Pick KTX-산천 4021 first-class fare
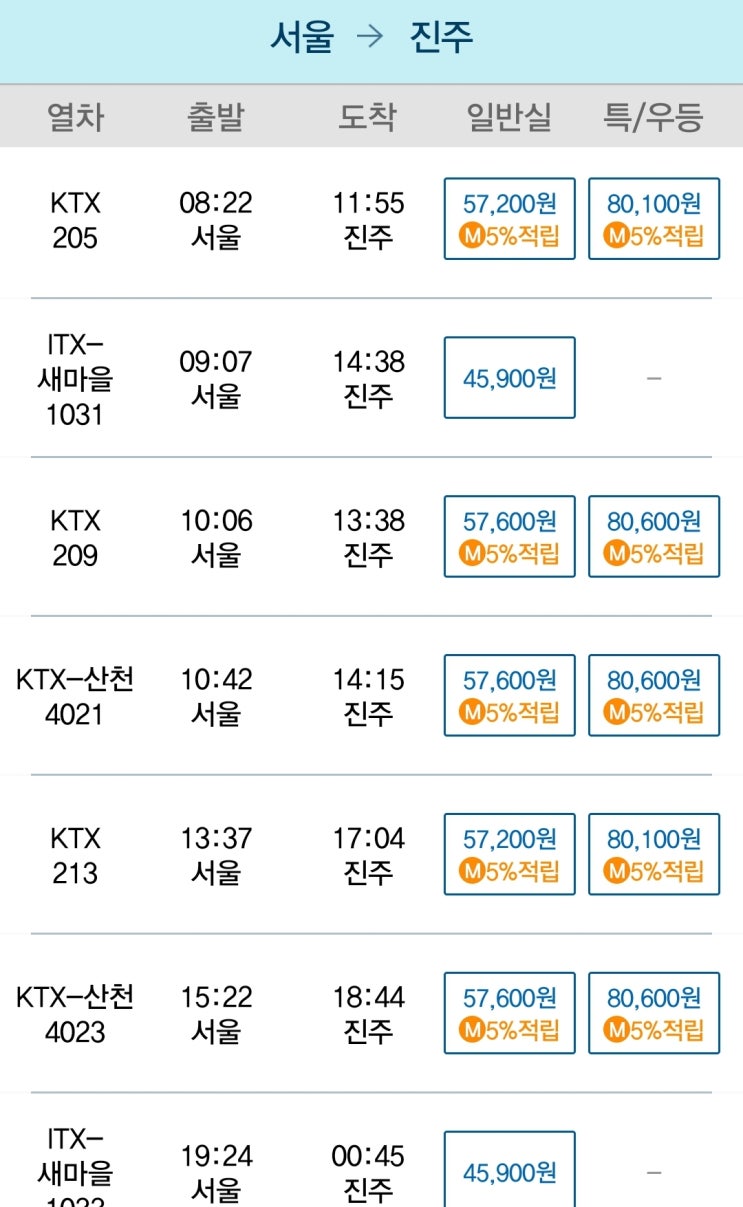 (654, 695)
